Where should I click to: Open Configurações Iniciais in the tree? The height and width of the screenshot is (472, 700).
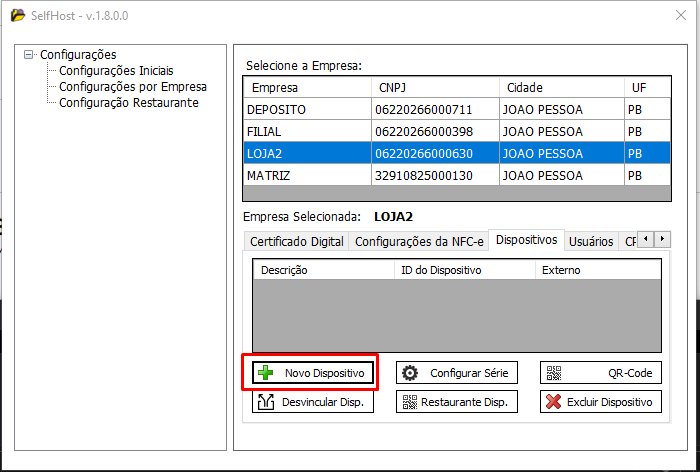point(115,71)
